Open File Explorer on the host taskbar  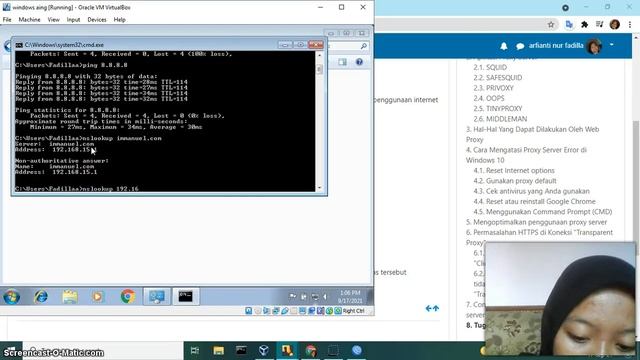218,350
